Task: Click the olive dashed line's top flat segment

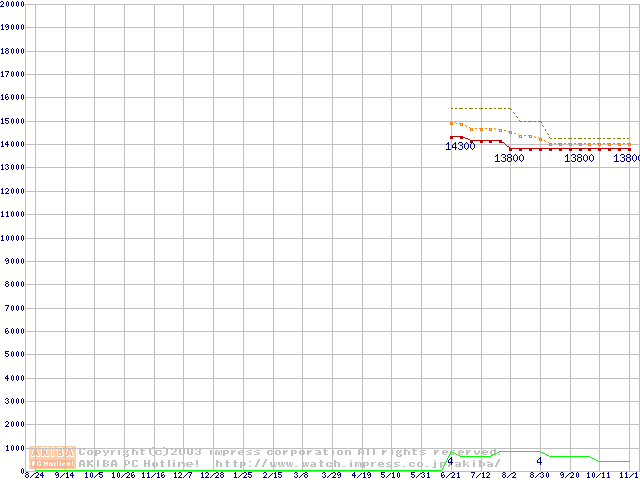Action: pos(481,108)
